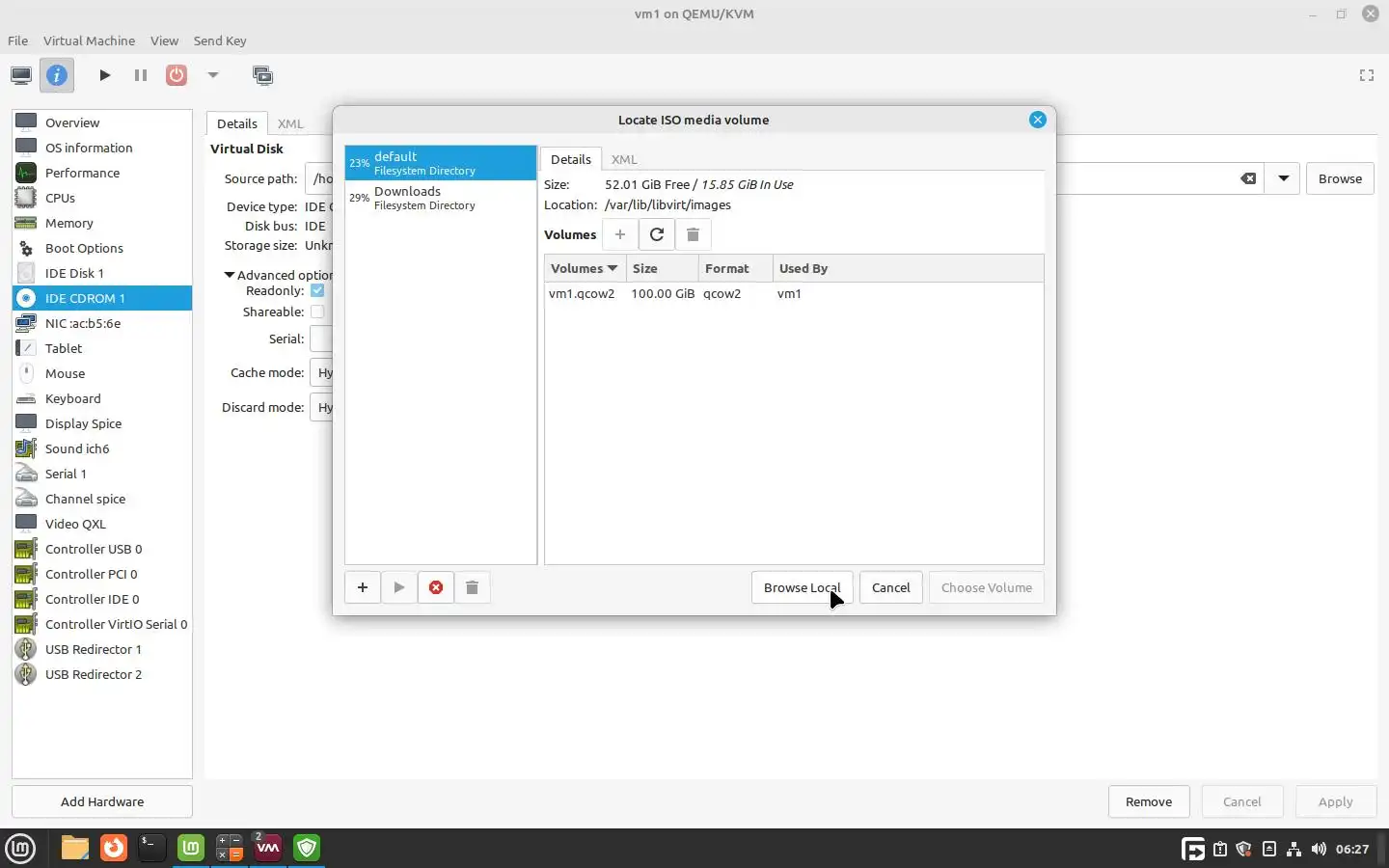Screen dimensions: 1389x868
Task: Open the Details tab of Virtual Disk
Action: point(236,123)
